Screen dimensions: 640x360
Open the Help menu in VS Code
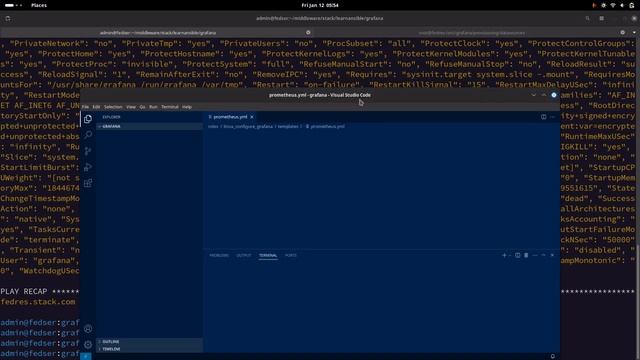187,107
